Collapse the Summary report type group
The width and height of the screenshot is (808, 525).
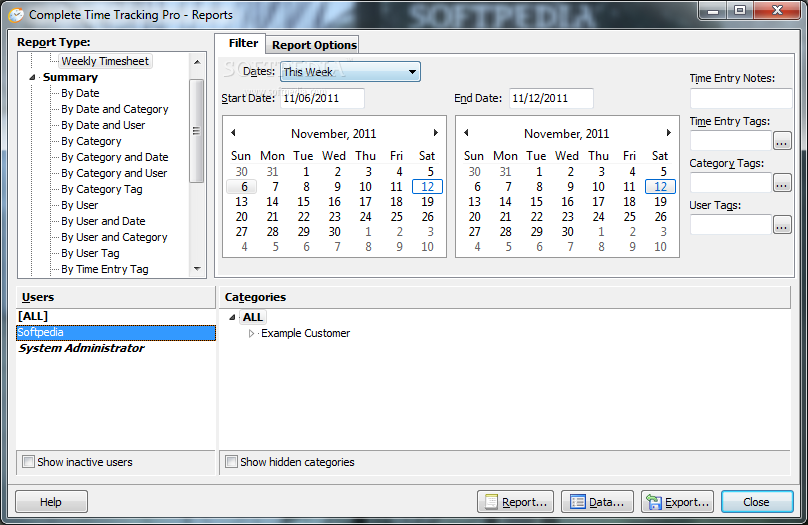[32, 77]
